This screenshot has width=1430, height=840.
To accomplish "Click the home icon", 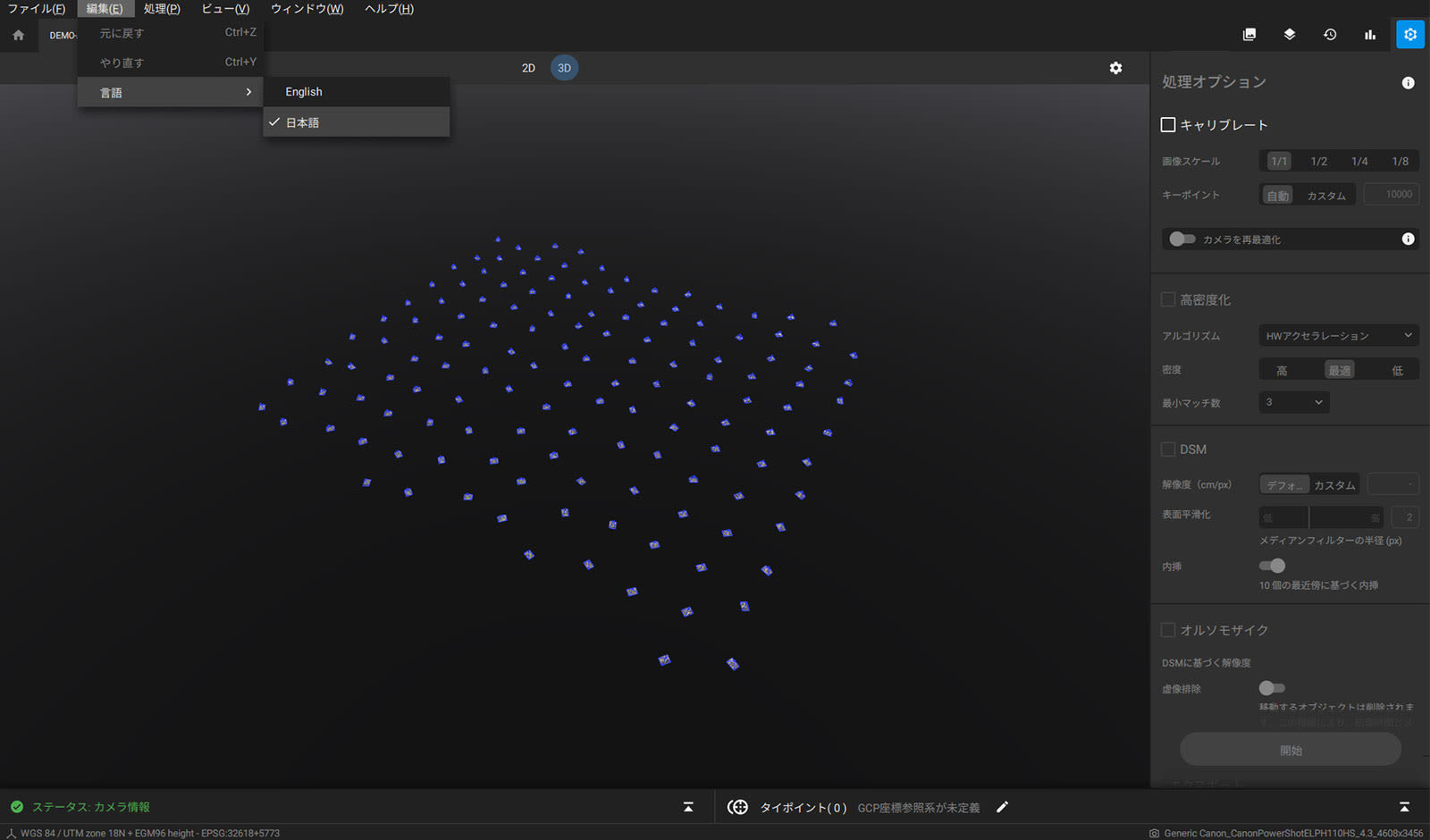I will pyautogui.click(x=18, y=35).
